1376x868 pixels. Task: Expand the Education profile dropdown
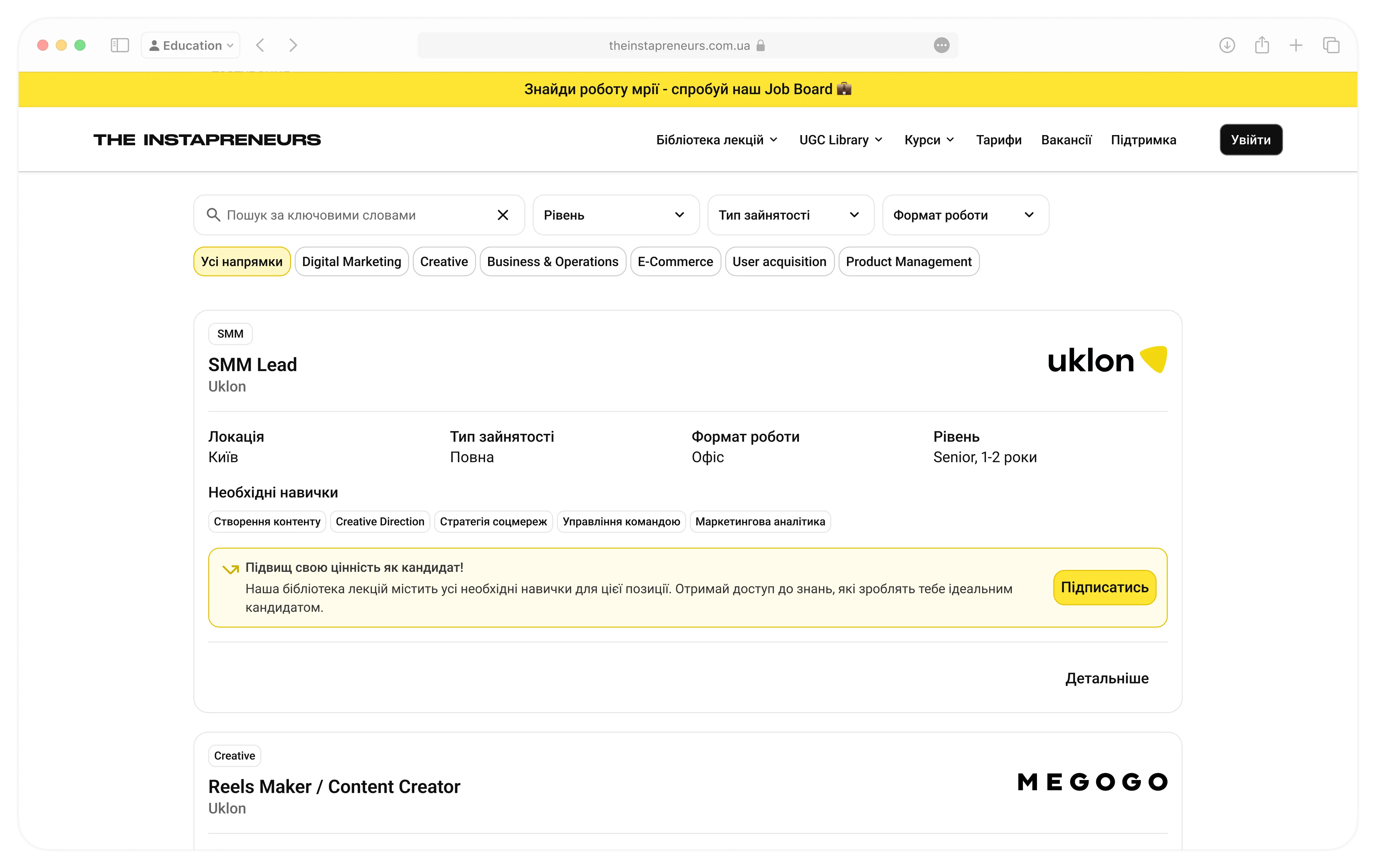click(191, 45)
